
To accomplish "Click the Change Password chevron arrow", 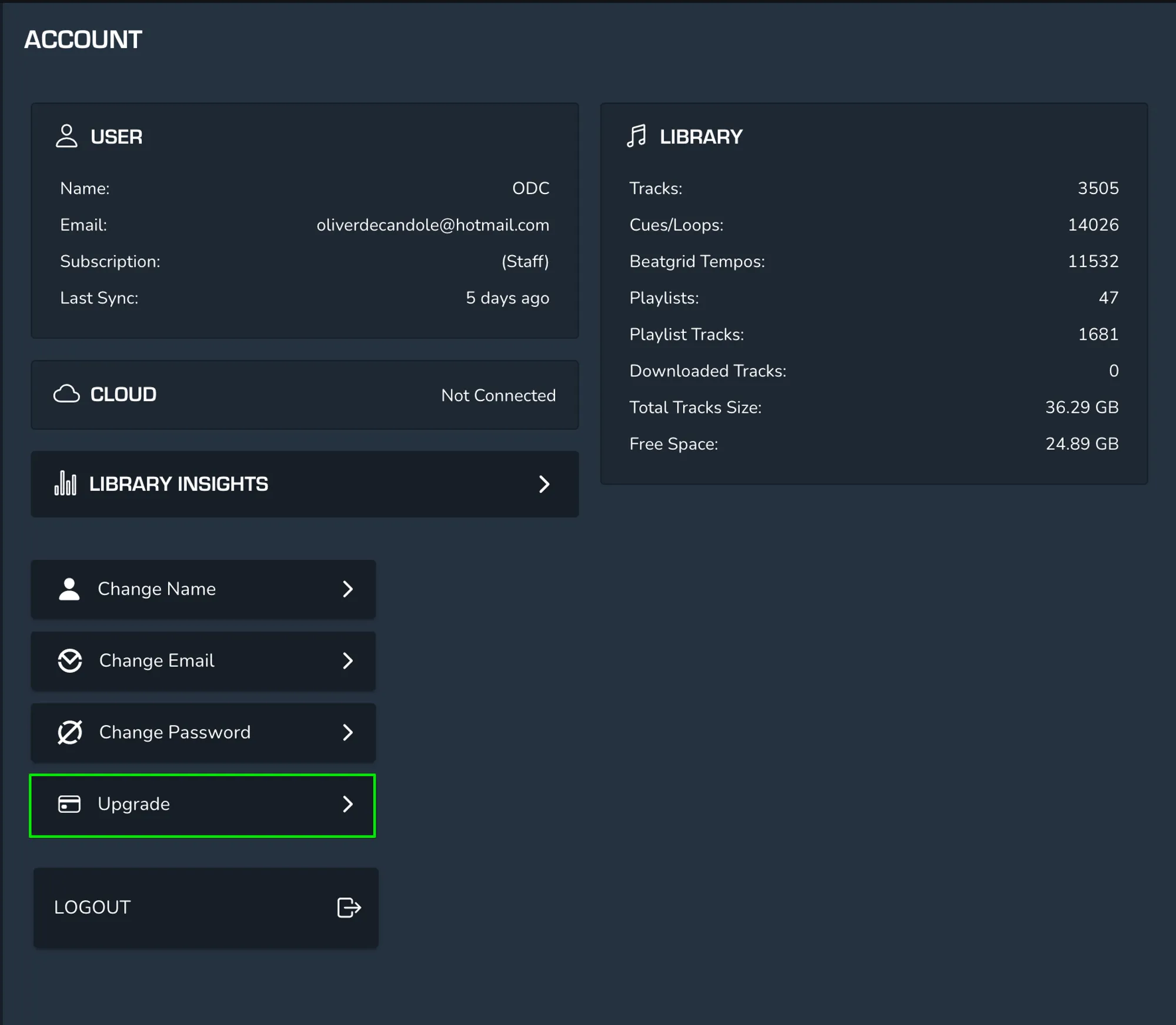I will click(x=348, y=732).
